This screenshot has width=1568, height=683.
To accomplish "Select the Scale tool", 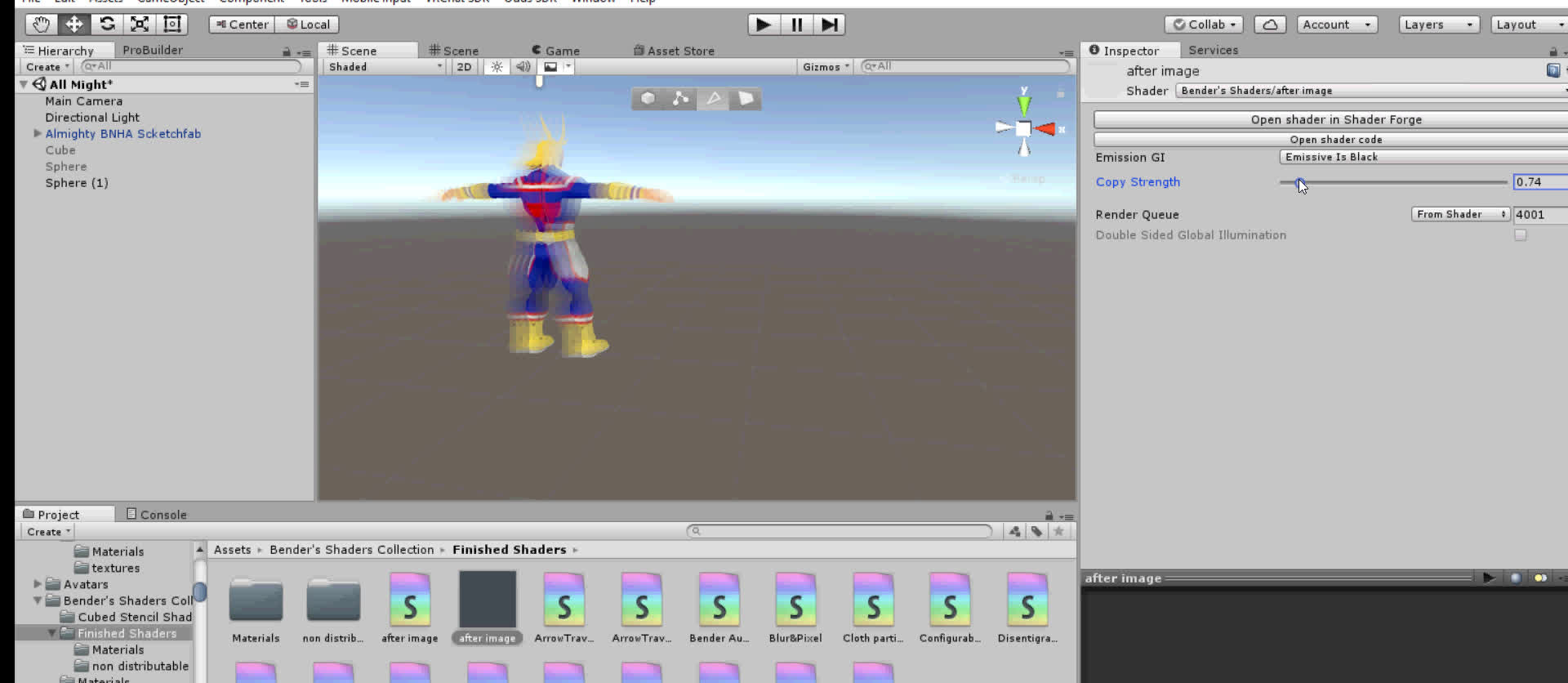I will click(x=140, y=25).
